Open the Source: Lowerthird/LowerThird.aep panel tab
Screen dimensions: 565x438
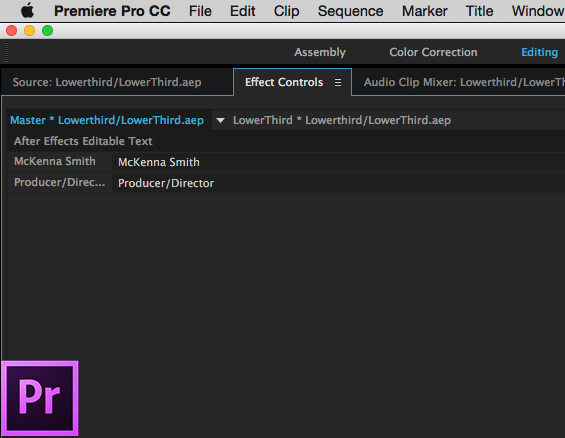107,82
